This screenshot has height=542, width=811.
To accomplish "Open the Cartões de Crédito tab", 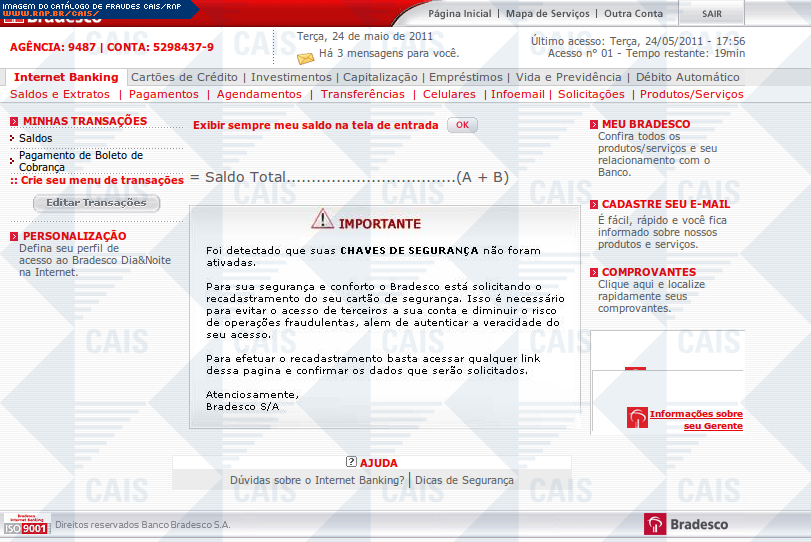I will point(184,77).
